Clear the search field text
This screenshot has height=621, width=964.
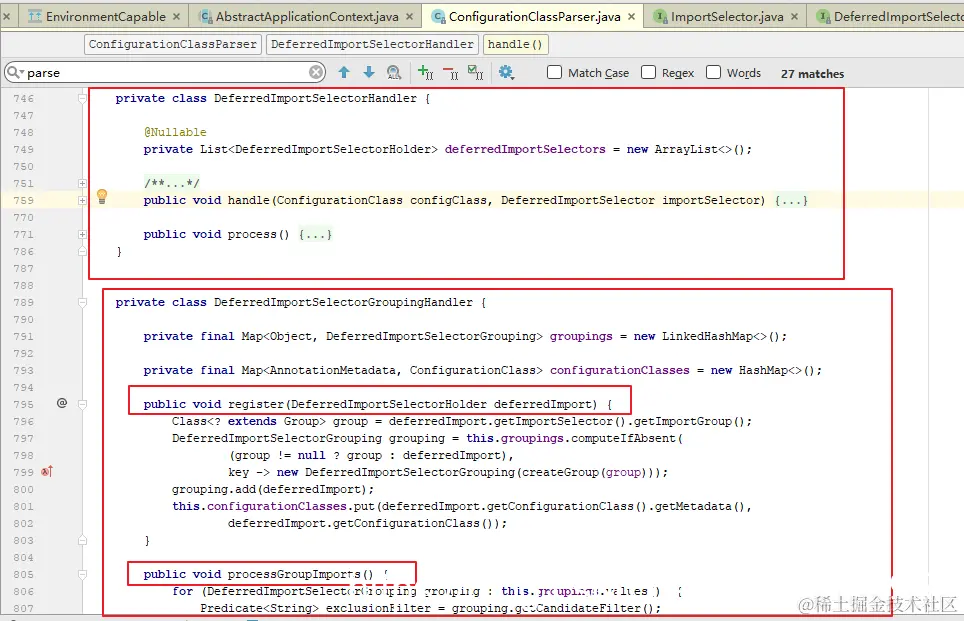coord(316,73)
